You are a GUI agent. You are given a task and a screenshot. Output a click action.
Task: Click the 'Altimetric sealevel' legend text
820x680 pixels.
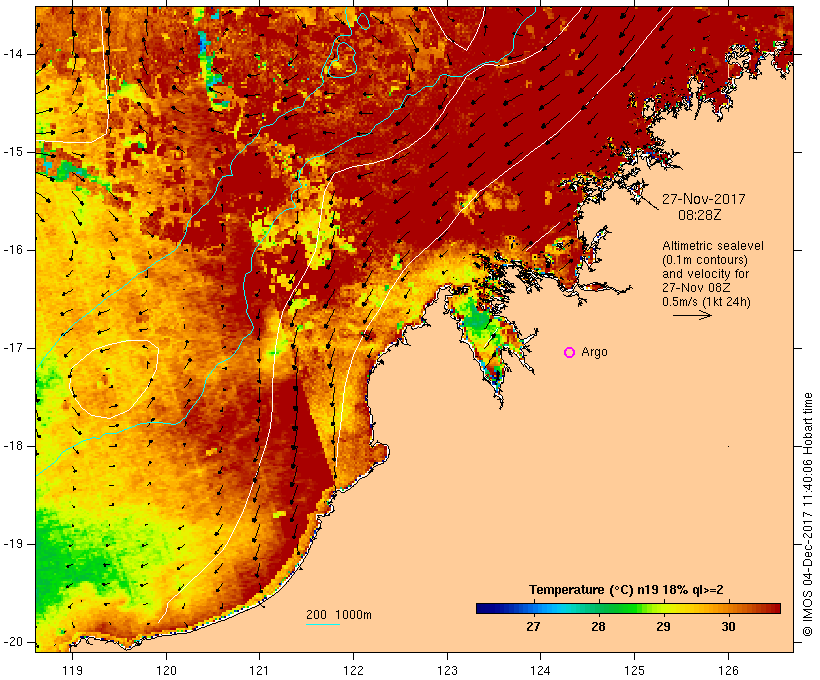[x=713, y=246]
